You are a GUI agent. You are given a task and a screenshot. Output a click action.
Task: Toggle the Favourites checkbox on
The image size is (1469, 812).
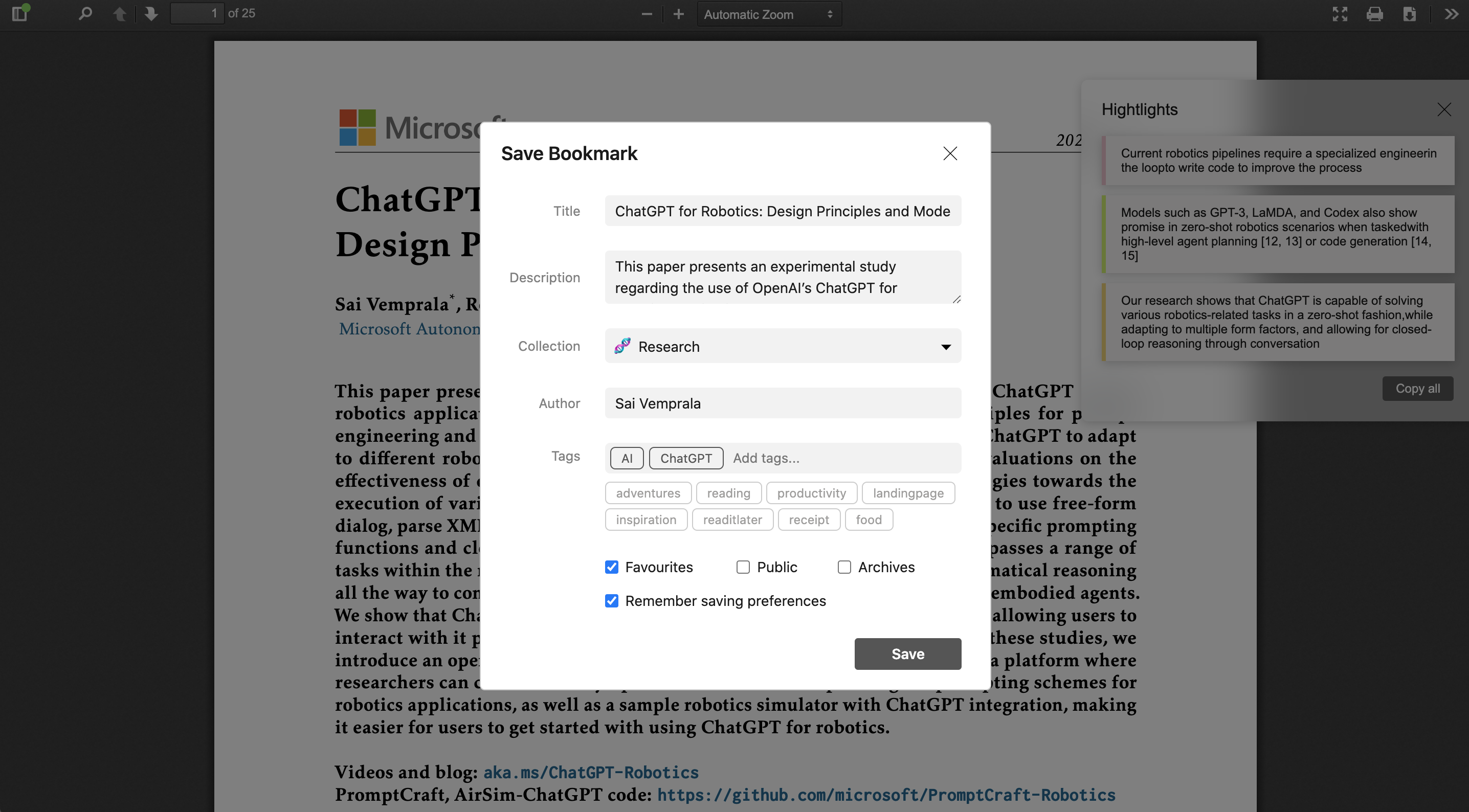tap(611, 567)
